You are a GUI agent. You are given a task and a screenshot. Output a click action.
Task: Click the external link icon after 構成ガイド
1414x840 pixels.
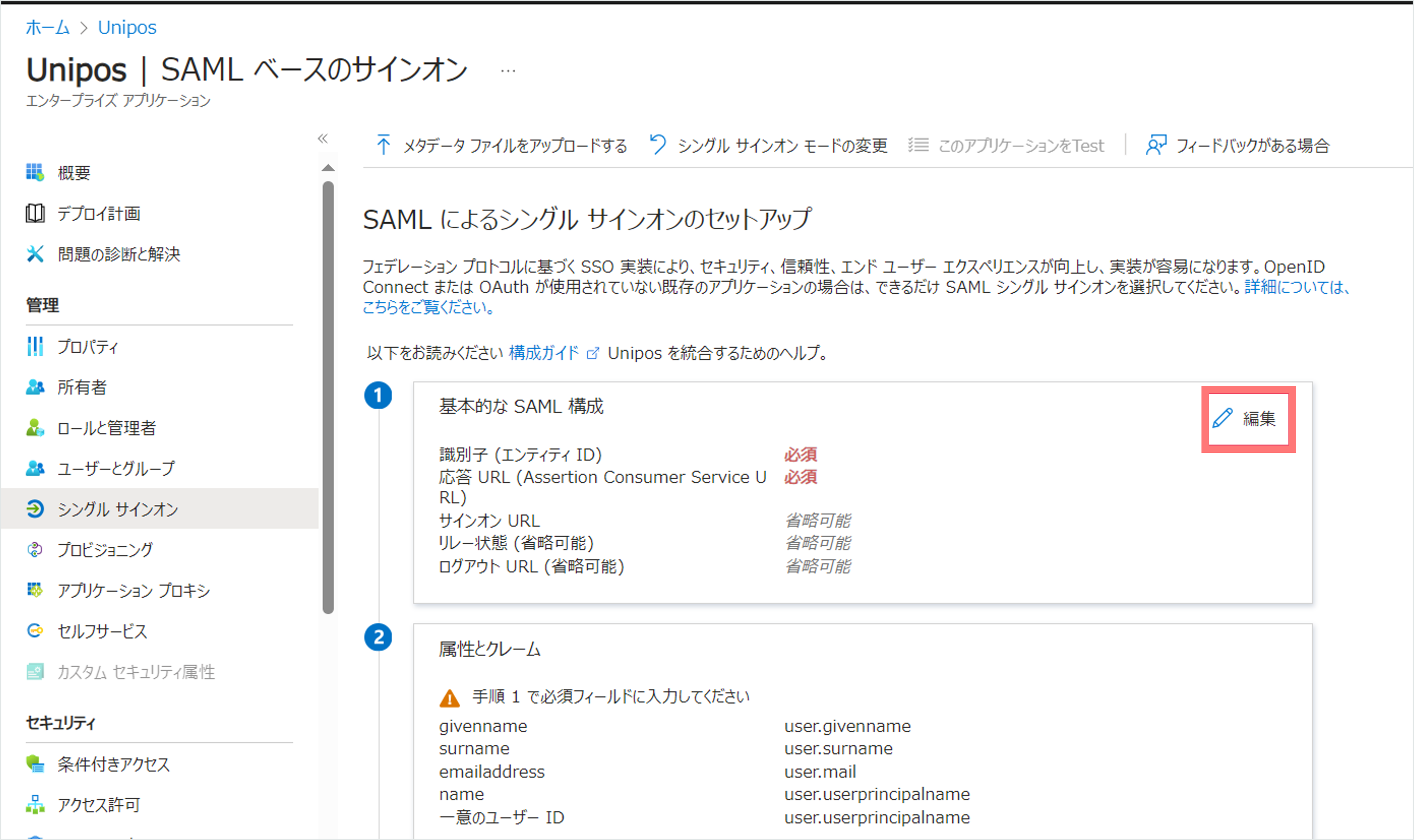click(593, 354)
